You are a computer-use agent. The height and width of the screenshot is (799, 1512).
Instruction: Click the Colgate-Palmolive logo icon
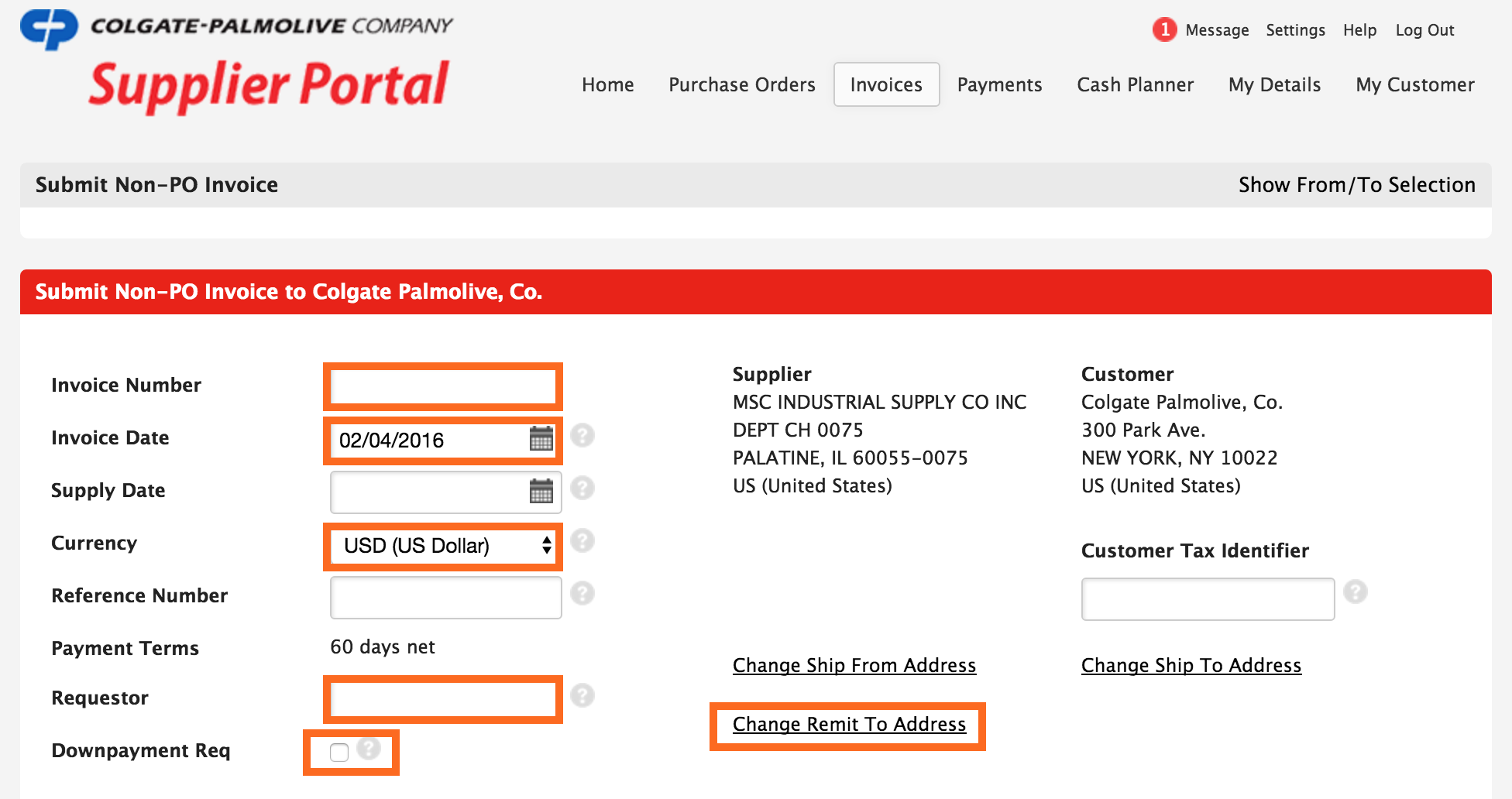pos(49,29)
